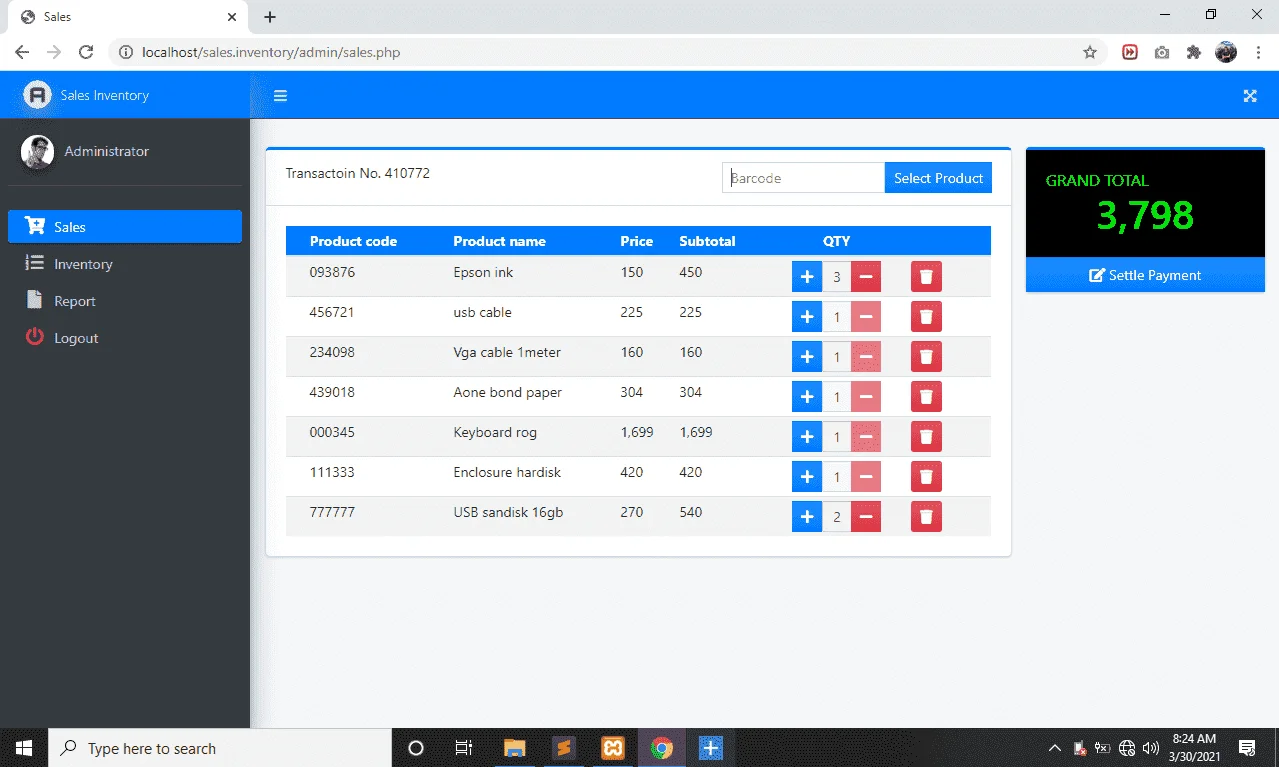The height and width of the screenshot is (767, 1279).
Task: Add another Keyboard rog
Action: pyautogui.click(x=807, y=437)
